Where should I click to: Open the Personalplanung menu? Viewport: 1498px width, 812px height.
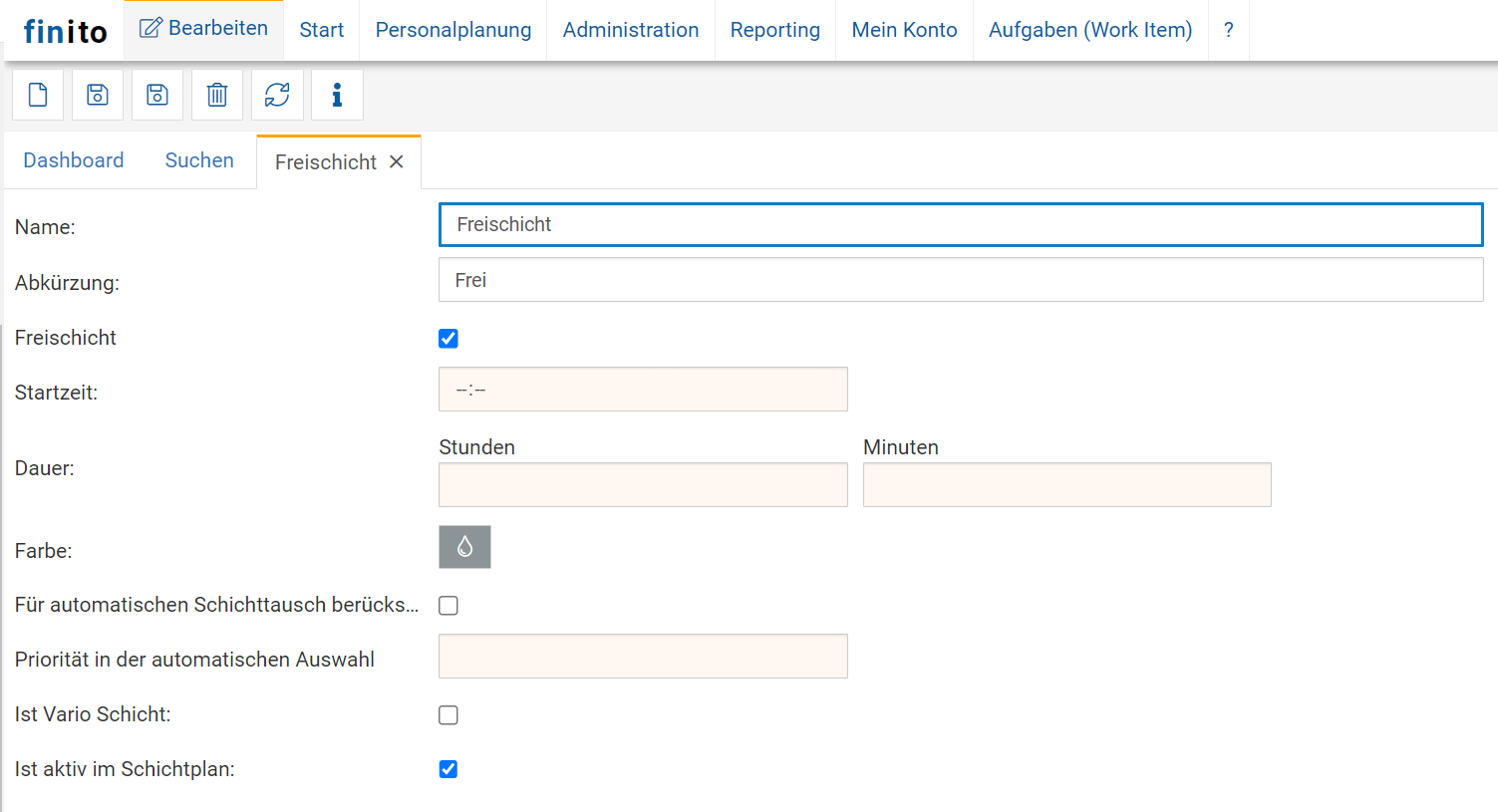coord(453,30)
